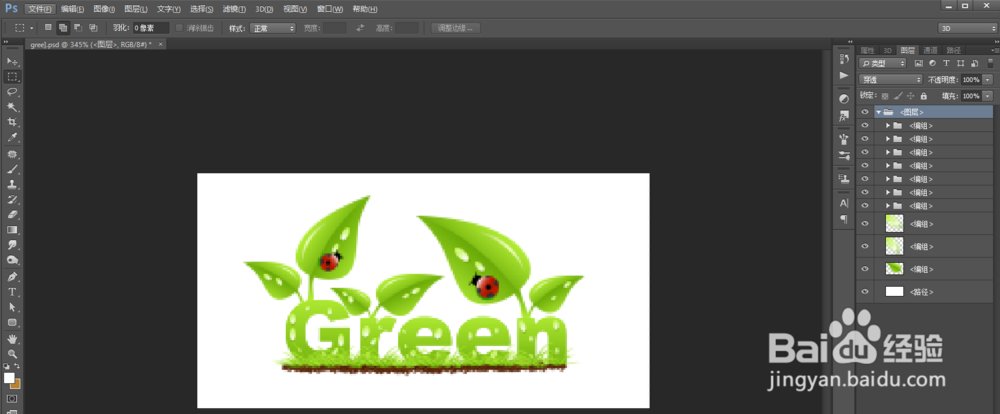Choose New Selection mode in options bar

tap(48, 28)
